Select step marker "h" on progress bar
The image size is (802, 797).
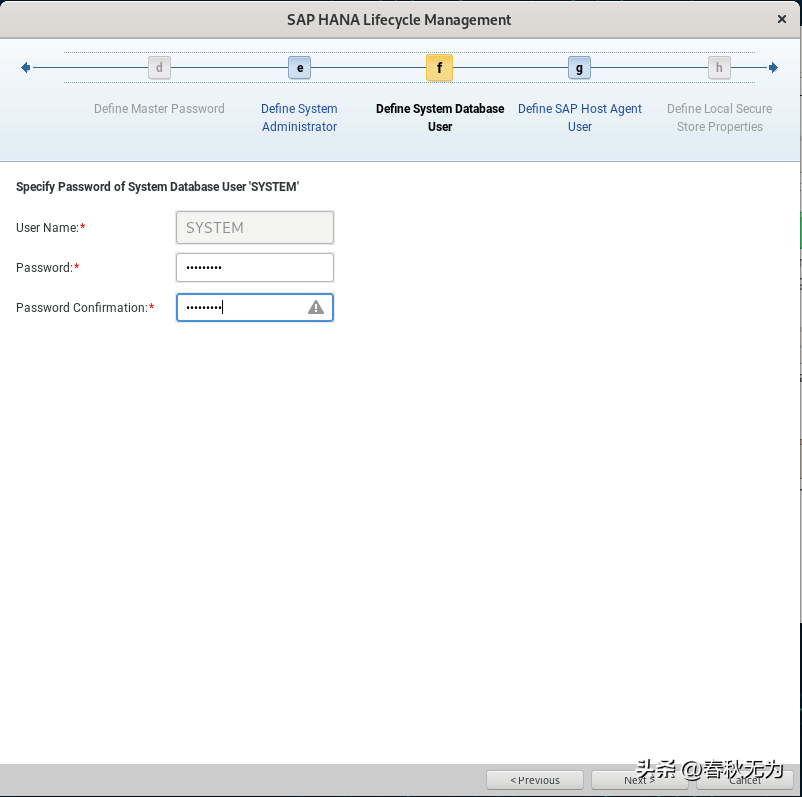(x=719, y=67)
